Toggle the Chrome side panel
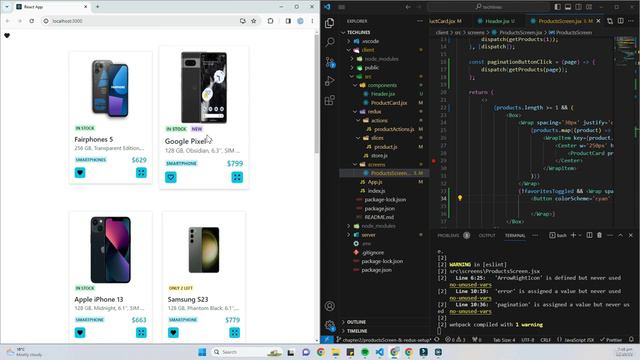 click(288, 21)
